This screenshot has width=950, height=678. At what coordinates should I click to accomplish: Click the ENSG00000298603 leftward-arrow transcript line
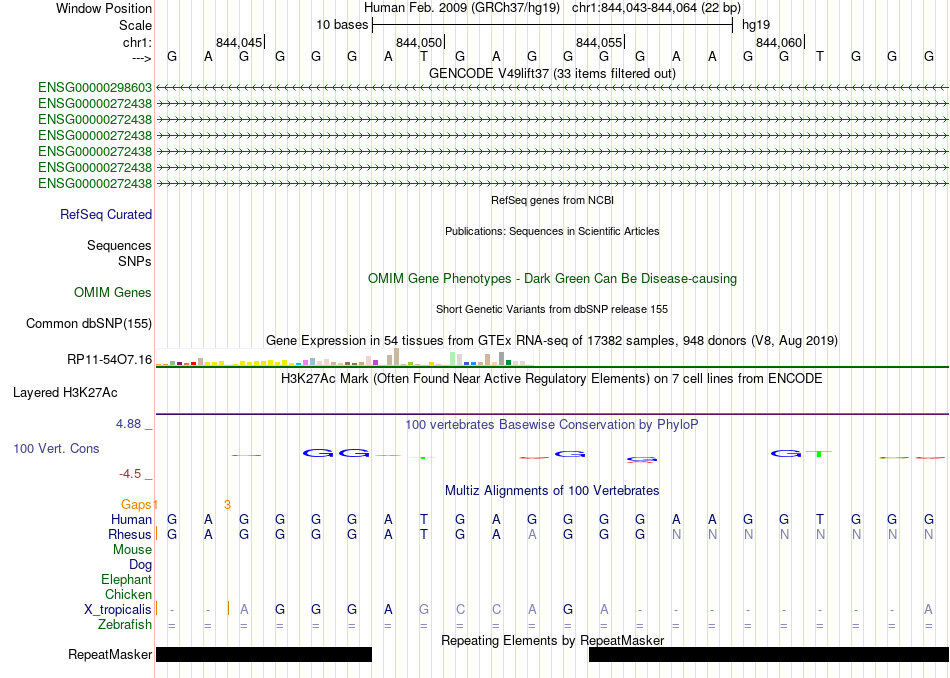[552, 88]
